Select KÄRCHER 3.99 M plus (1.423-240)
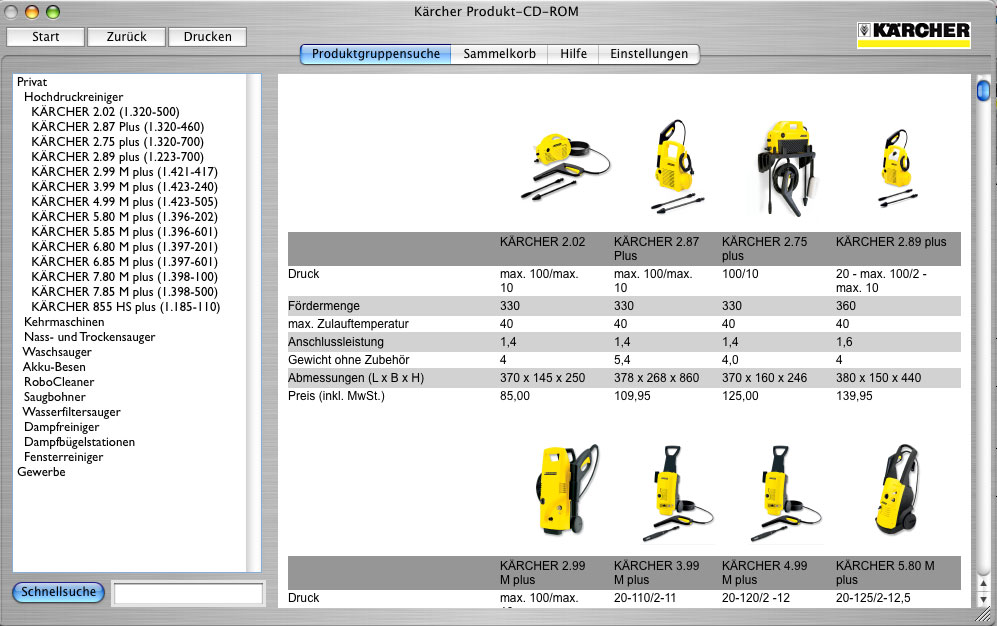997x626 pixels. (125, 187)
